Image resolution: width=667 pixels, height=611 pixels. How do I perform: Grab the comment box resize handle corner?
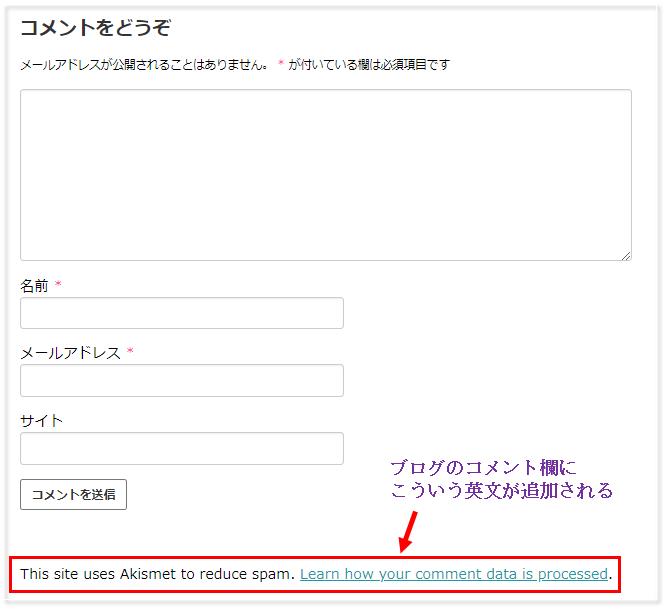point(626,256)
